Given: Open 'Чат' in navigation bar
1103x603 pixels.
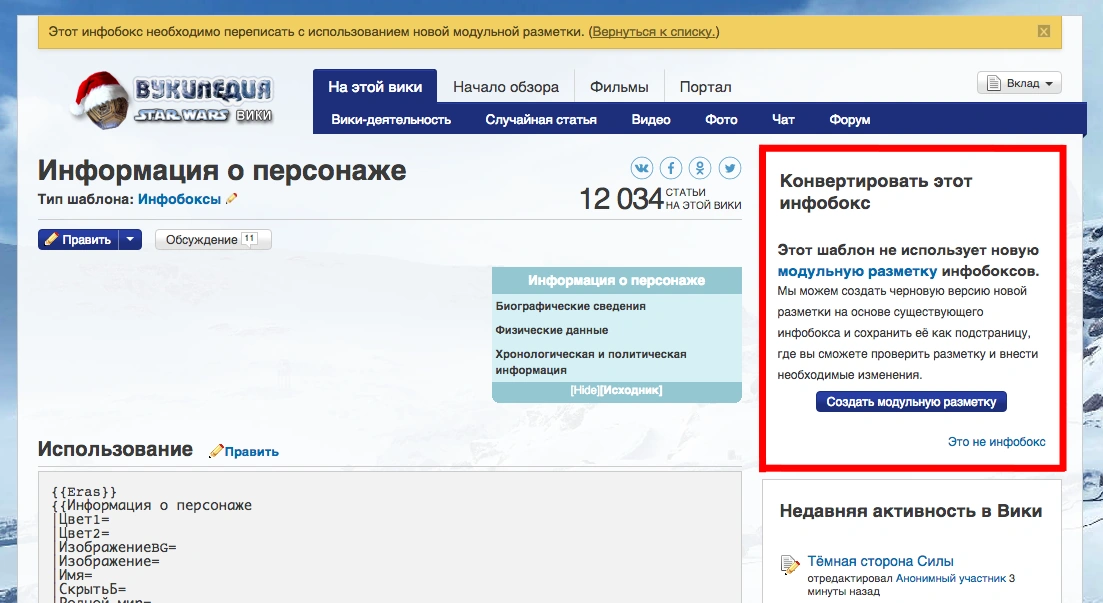Looking at the screenshot, I should (783, 120).
